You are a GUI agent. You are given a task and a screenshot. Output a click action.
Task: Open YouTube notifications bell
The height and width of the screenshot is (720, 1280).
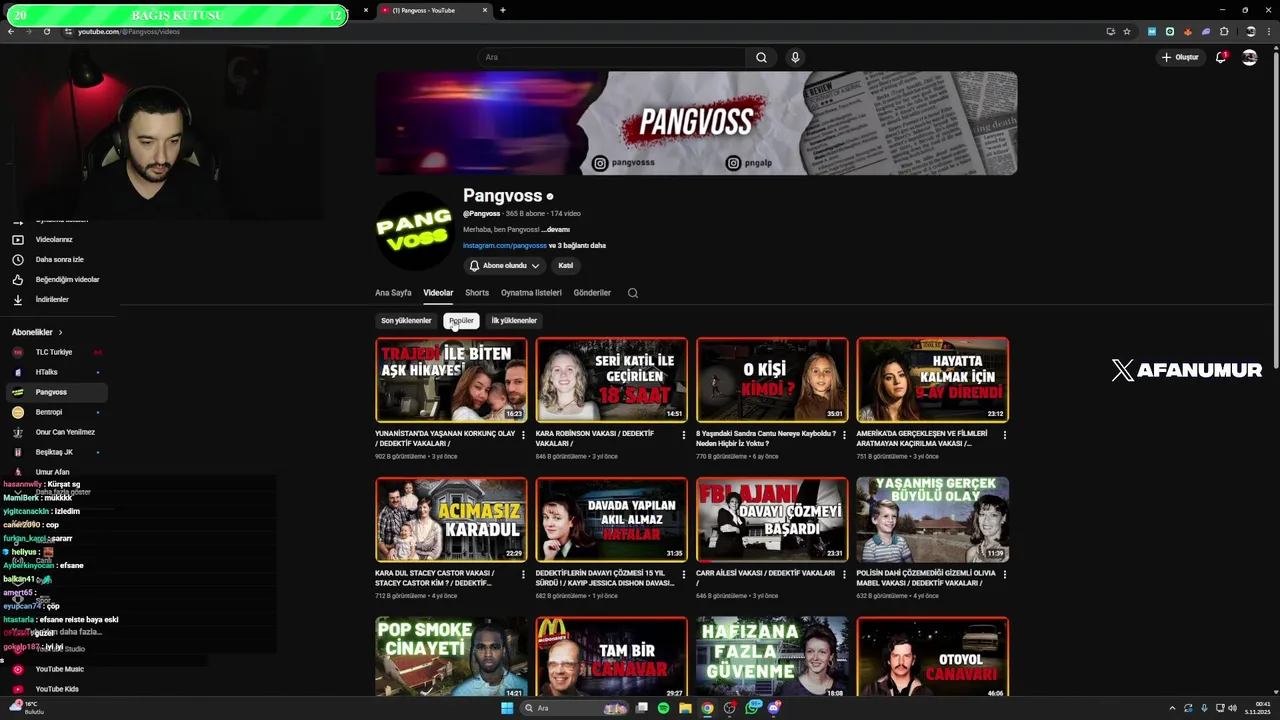click(x=1221, y=57)
